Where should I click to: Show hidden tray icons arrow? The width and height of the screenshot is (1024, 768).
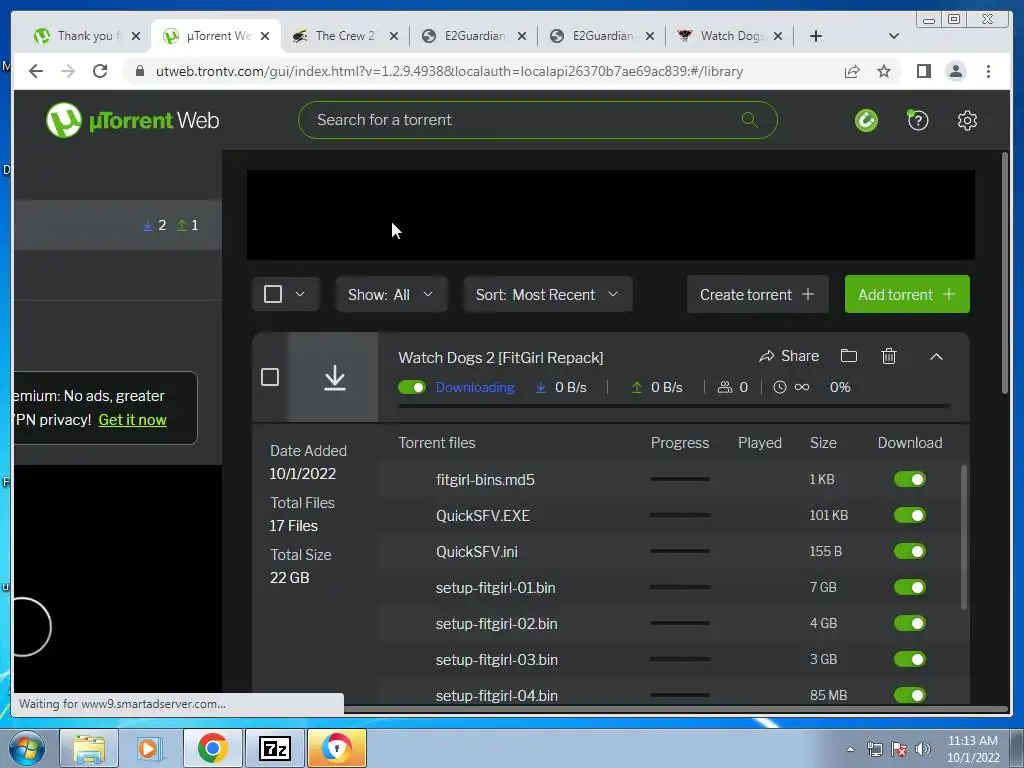(x=850, y=749)
